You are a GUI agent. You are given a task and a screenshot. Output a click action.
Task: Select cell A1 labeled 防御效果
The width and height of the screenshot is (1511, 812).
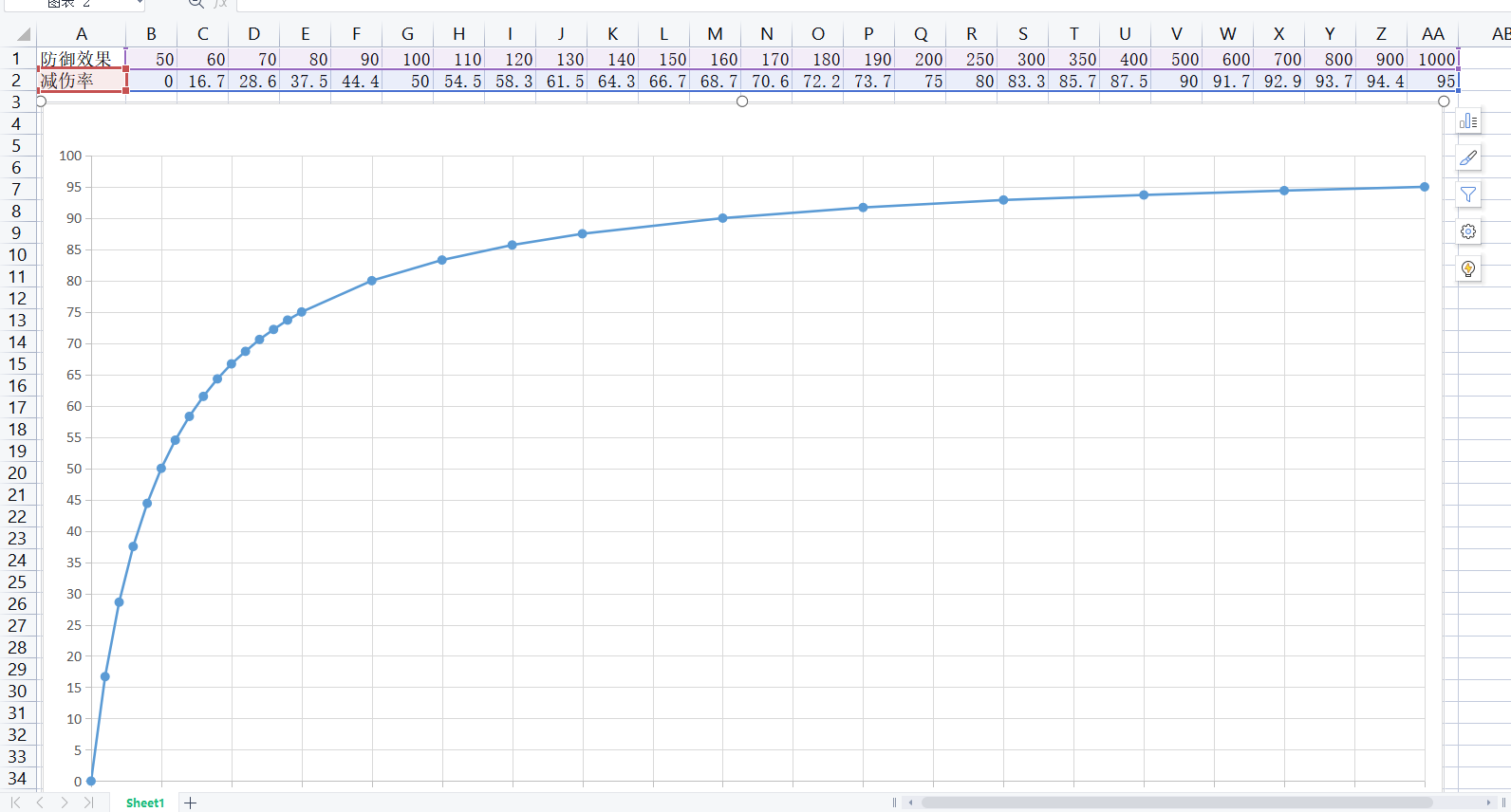tap(82, 58)
